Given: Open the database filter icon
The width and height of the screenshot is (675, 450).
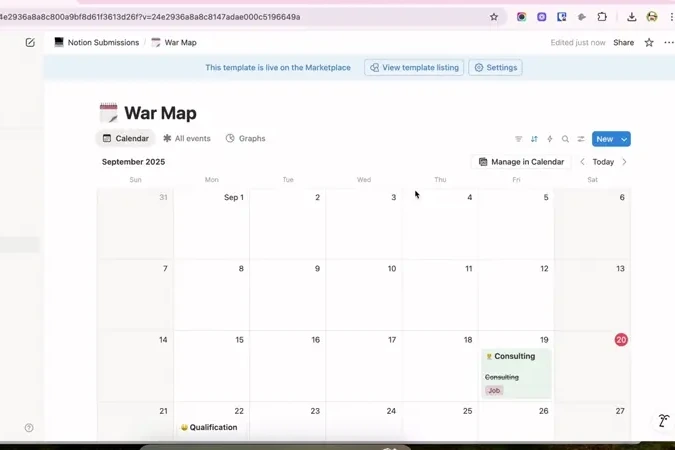Looking at the screenshot, I should click(x=518, y=139).
